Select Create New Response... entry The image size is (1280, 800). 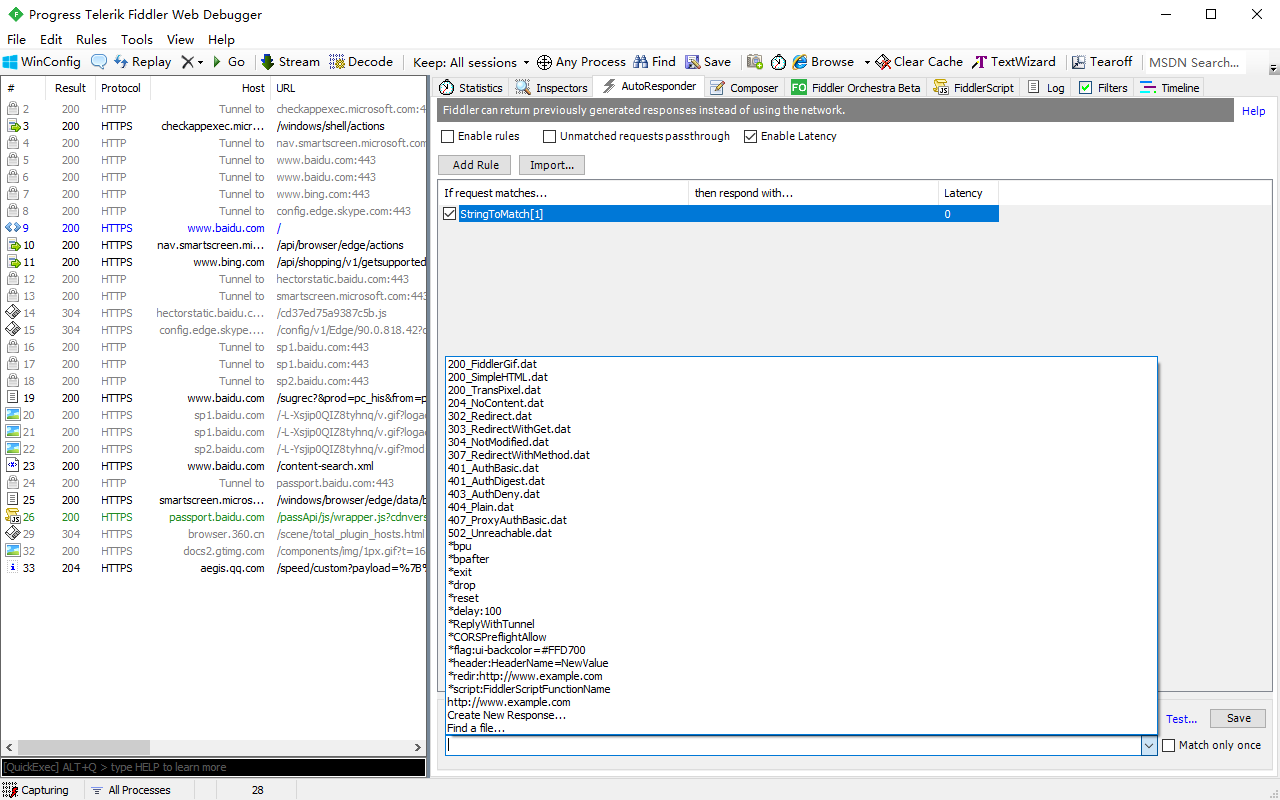click(506, 715)
